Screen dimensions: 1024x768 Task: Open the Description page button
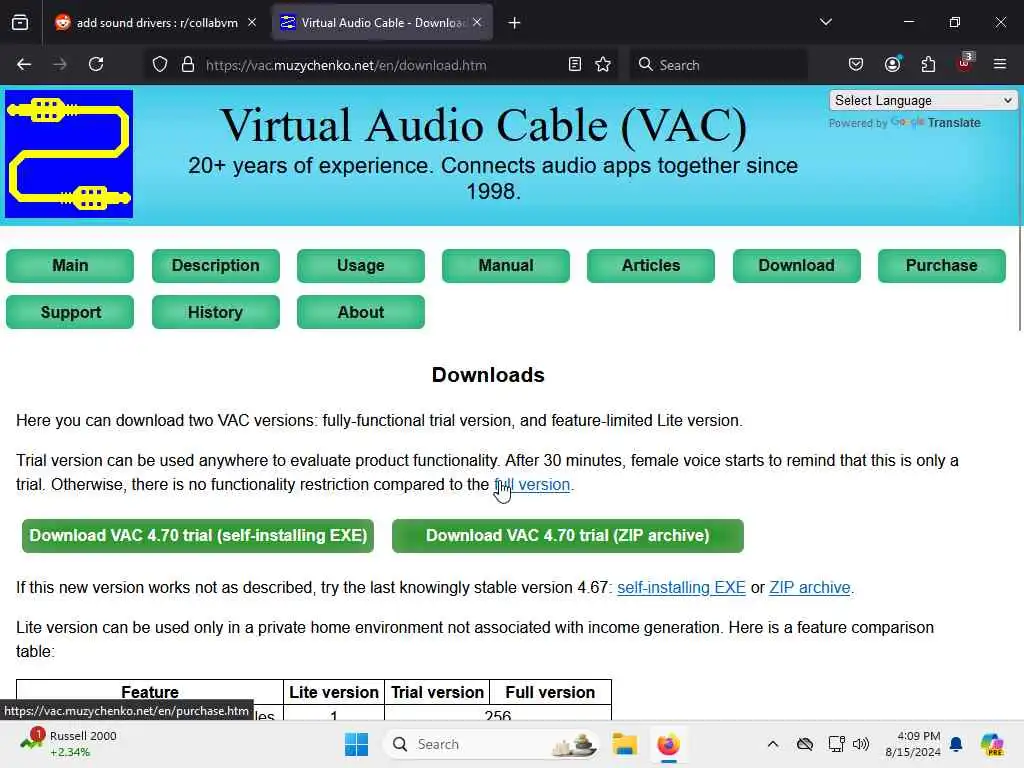216,266
